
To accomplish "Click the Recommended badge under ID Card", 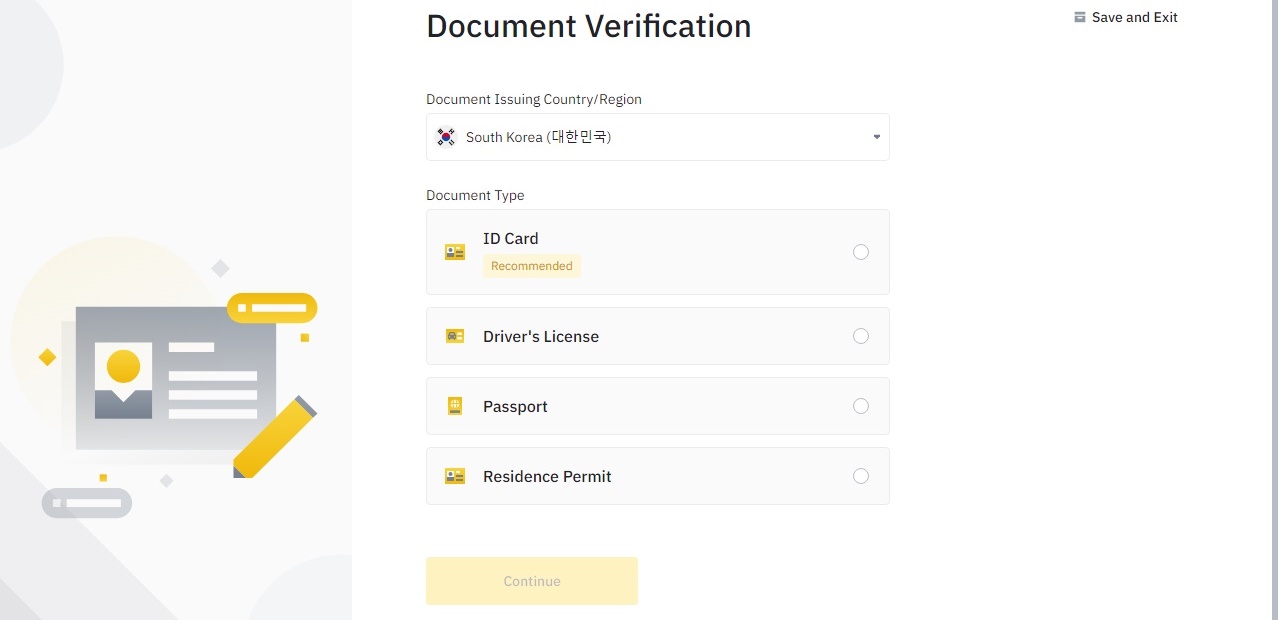I will (532, 266).
